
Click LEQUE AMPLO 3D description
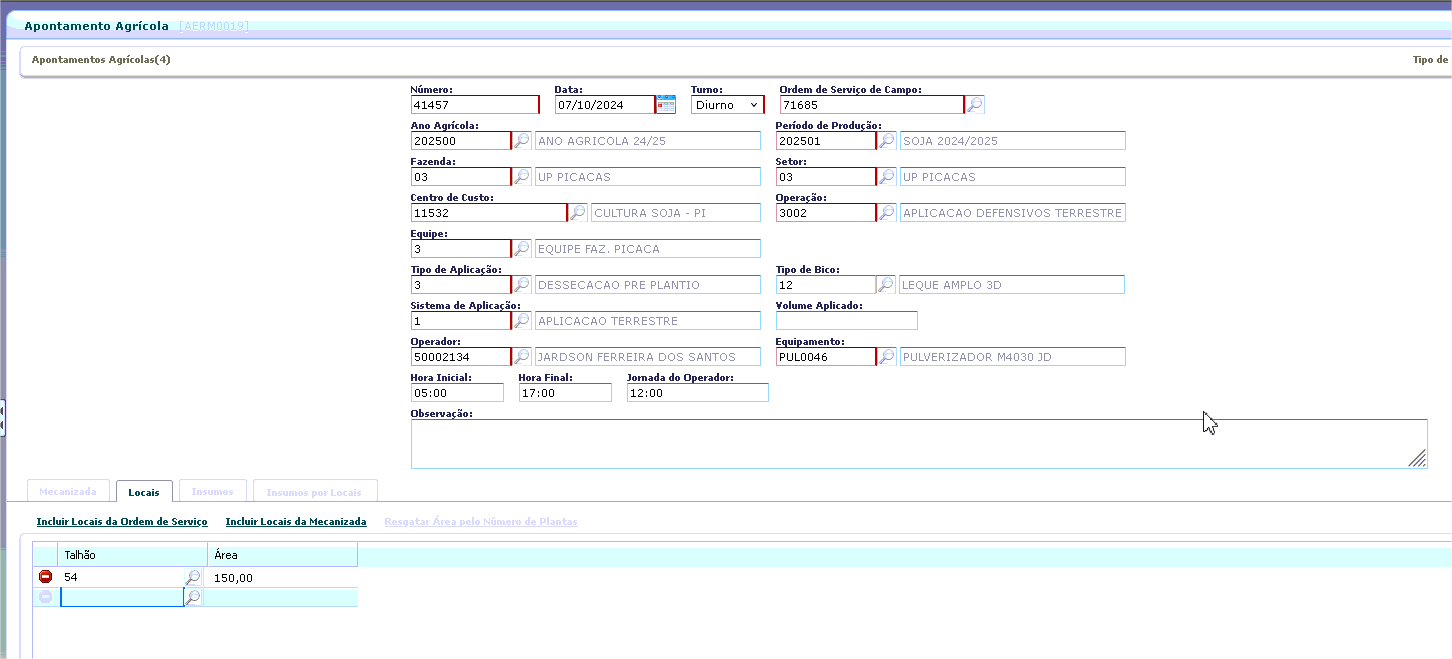coord(1012,284)
